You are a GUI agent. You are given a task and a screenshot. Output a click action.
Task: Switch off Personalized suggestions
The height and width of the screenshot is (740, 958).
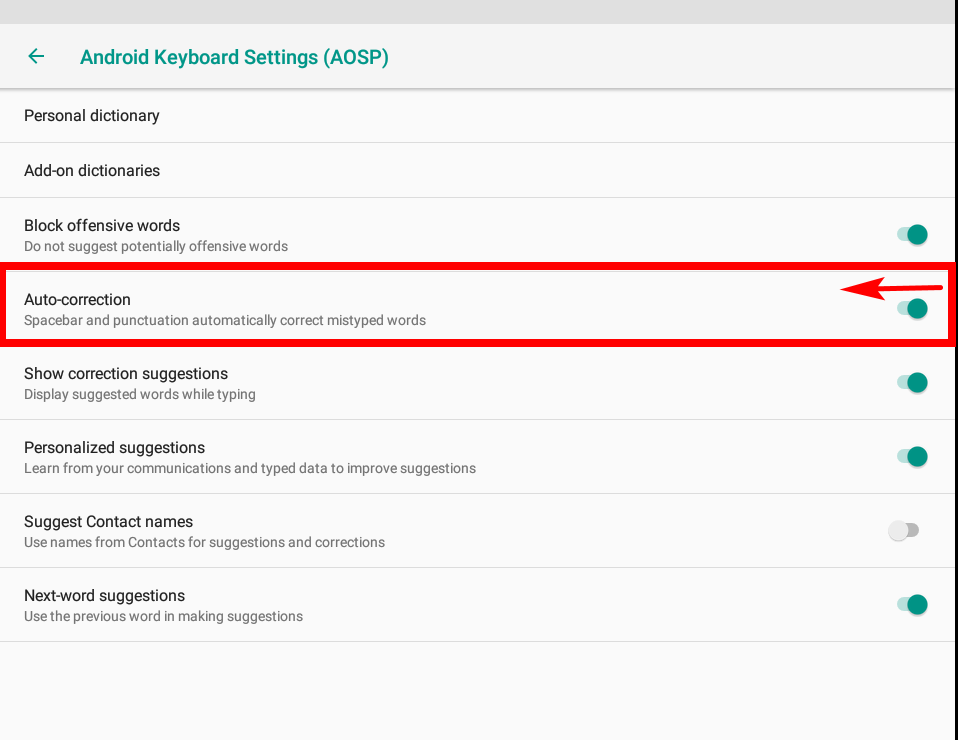click(912, 456)
